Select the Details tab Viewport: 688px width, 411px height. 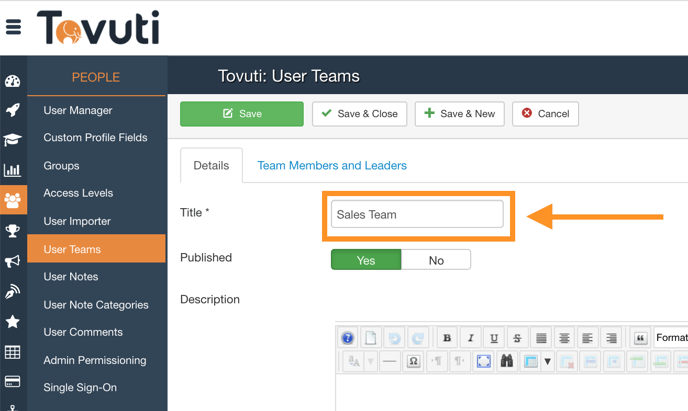pos(211,166)
